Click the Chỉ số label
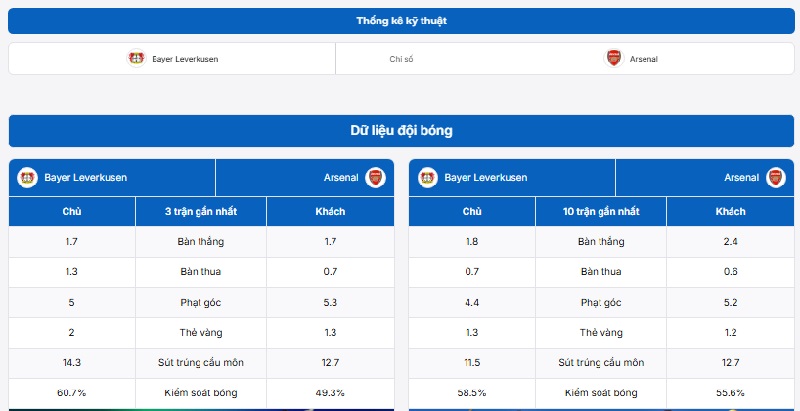The image size is (800, 411). 401,59
